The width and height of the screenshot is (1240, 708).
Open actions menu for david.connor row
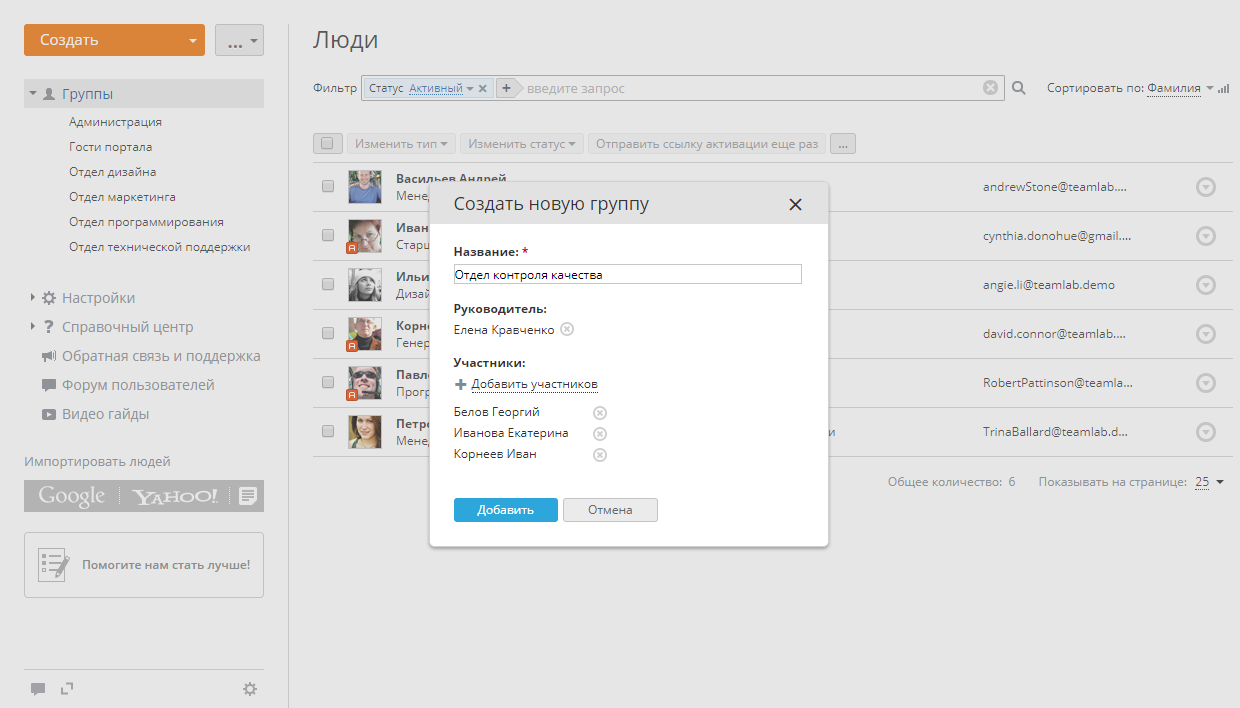(x=1206, y=334)
